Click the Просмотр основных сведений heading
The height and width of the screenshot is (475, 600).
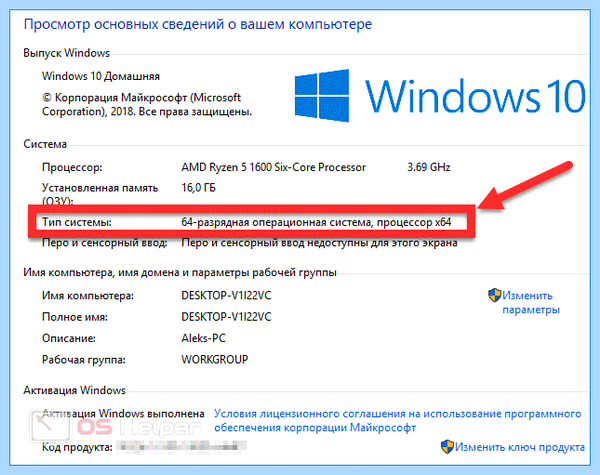(198, 24)
